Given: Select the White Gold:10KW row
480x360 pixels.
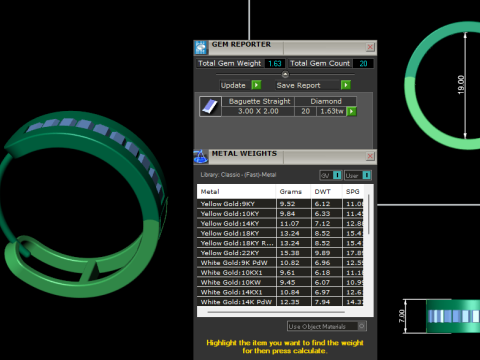Looking at the screenshot, I should 280,282.
